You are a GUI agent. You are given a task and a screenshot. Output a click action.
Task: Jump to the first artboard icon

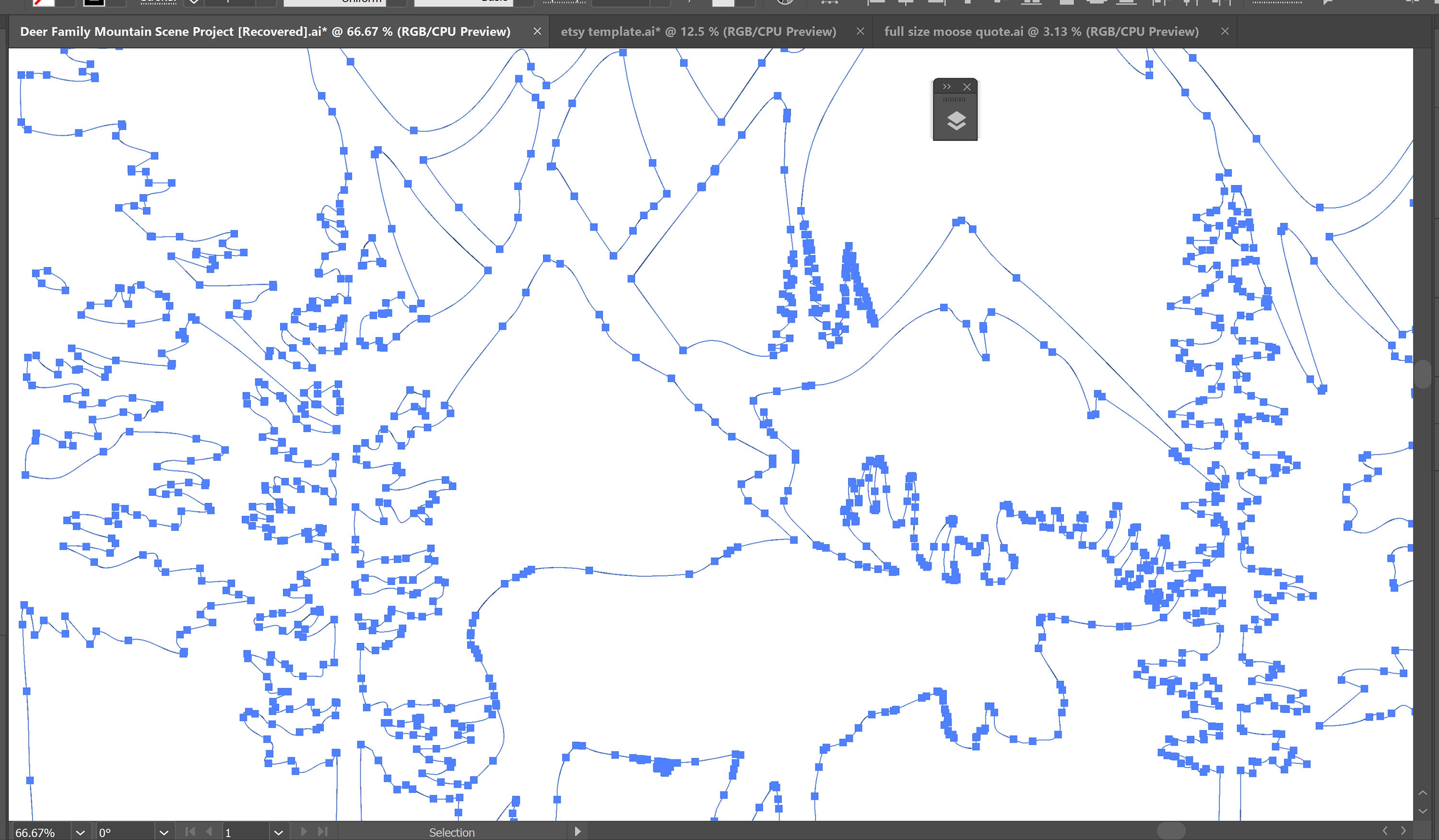point(190,832)
